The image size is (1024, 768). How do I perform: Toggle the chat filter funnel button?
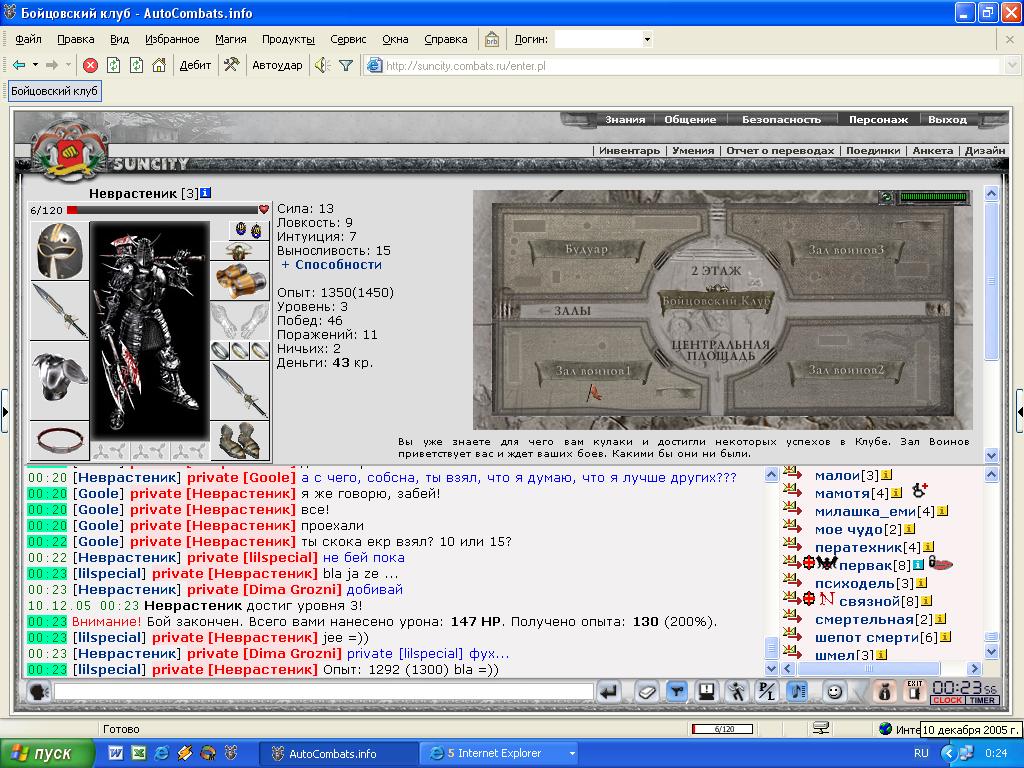tap(677, 691)
